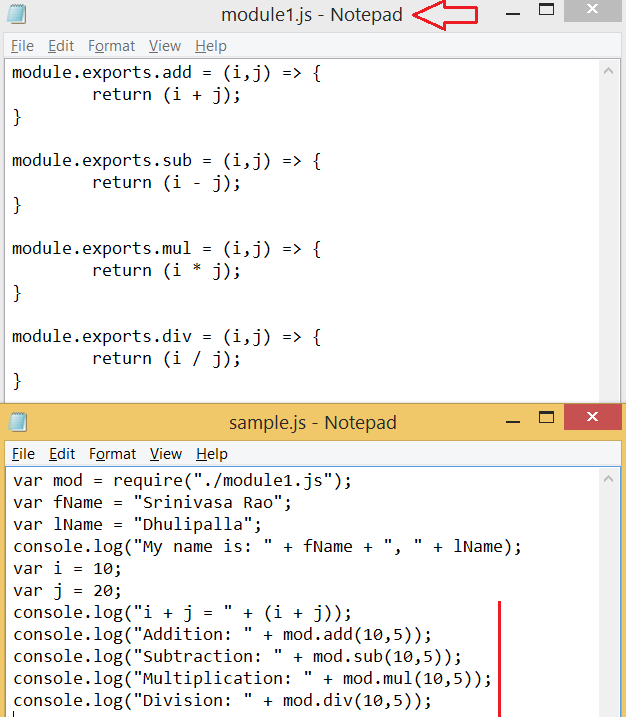Open Edit menu in sample.js window
The image size is (626, 717).
pyautogui.click(x=62, y=454)
